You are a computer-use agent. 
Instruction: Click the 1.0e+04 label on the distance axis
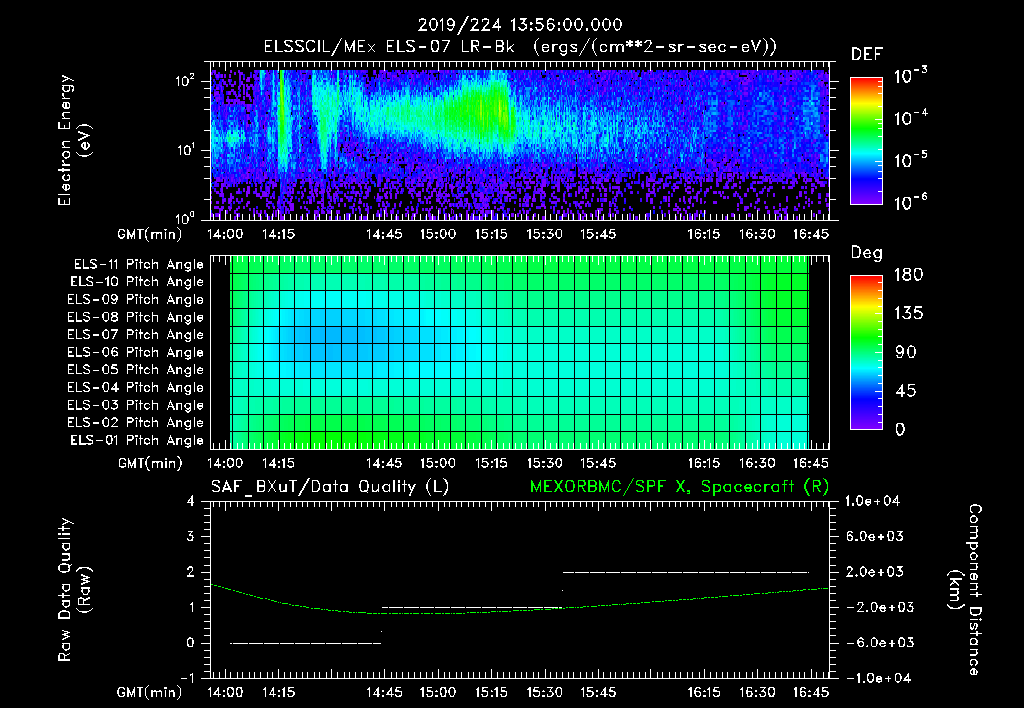pyautogui.click(x=872, y=502)
